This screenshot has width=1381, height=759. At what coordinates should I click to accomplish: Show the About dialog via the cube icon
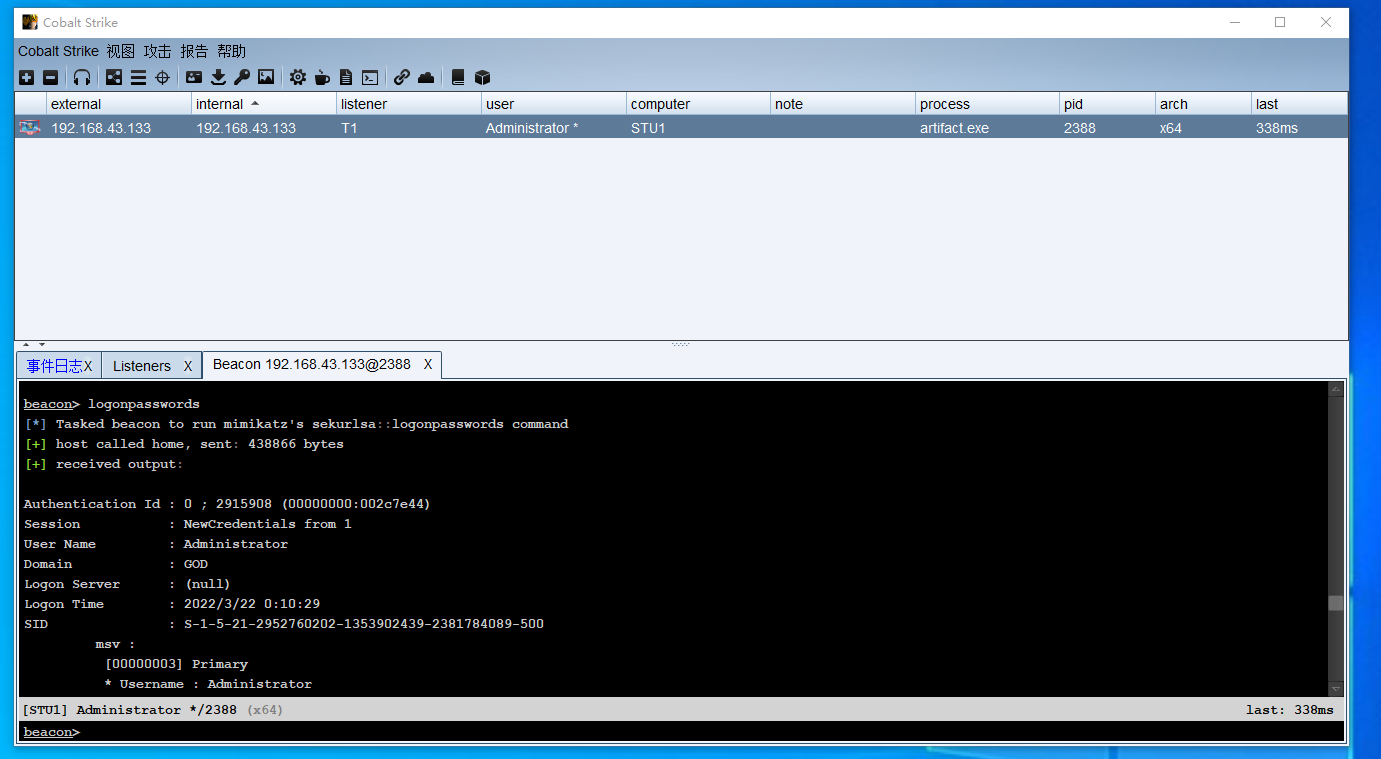(482, 77)
